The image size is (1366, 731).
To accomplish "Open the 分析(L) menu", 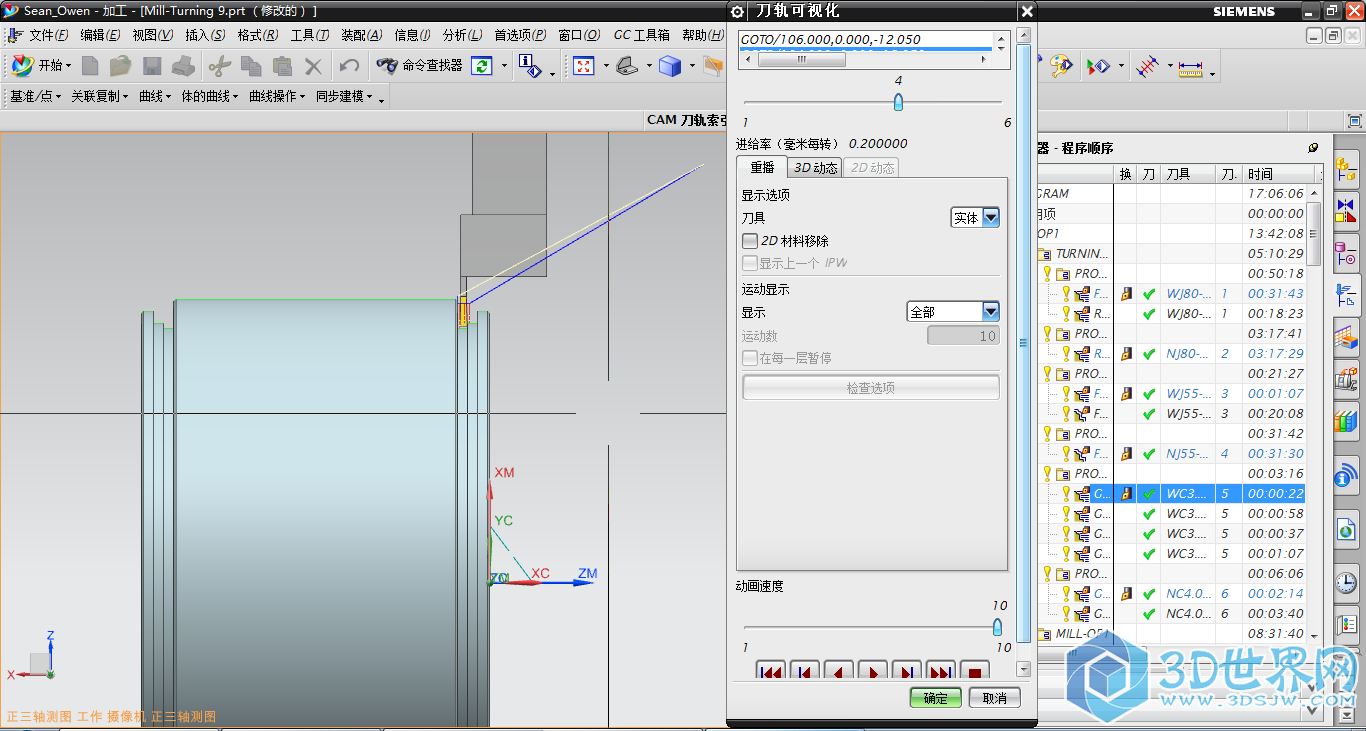I will pyautogui.click(x=462, y=35).
